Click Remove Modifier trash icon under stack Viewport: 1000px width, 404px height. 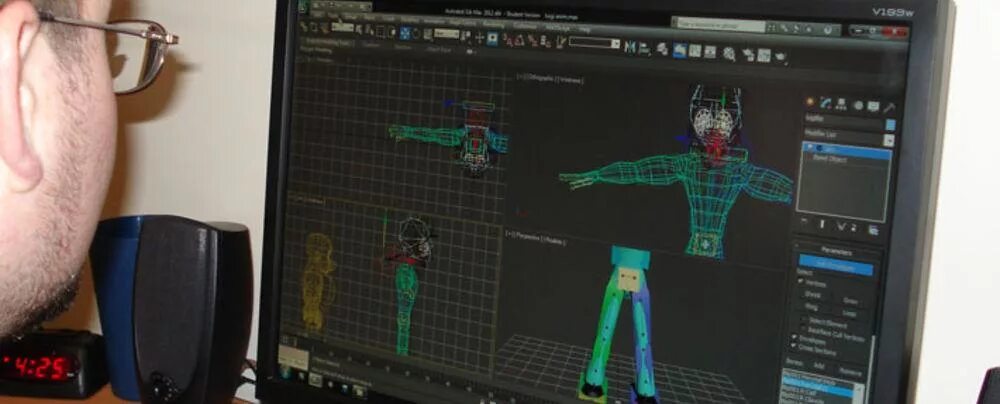click(854, 229)
